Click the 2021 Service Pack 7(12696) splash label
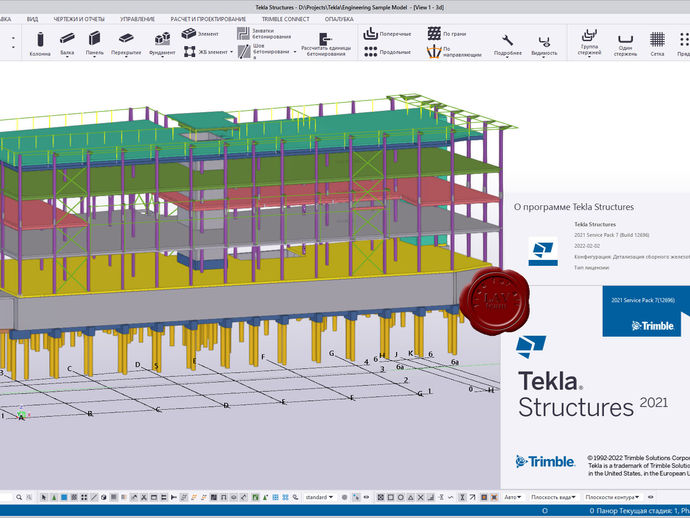This screenshot has width=690, height=518. (x=642, y=300)
